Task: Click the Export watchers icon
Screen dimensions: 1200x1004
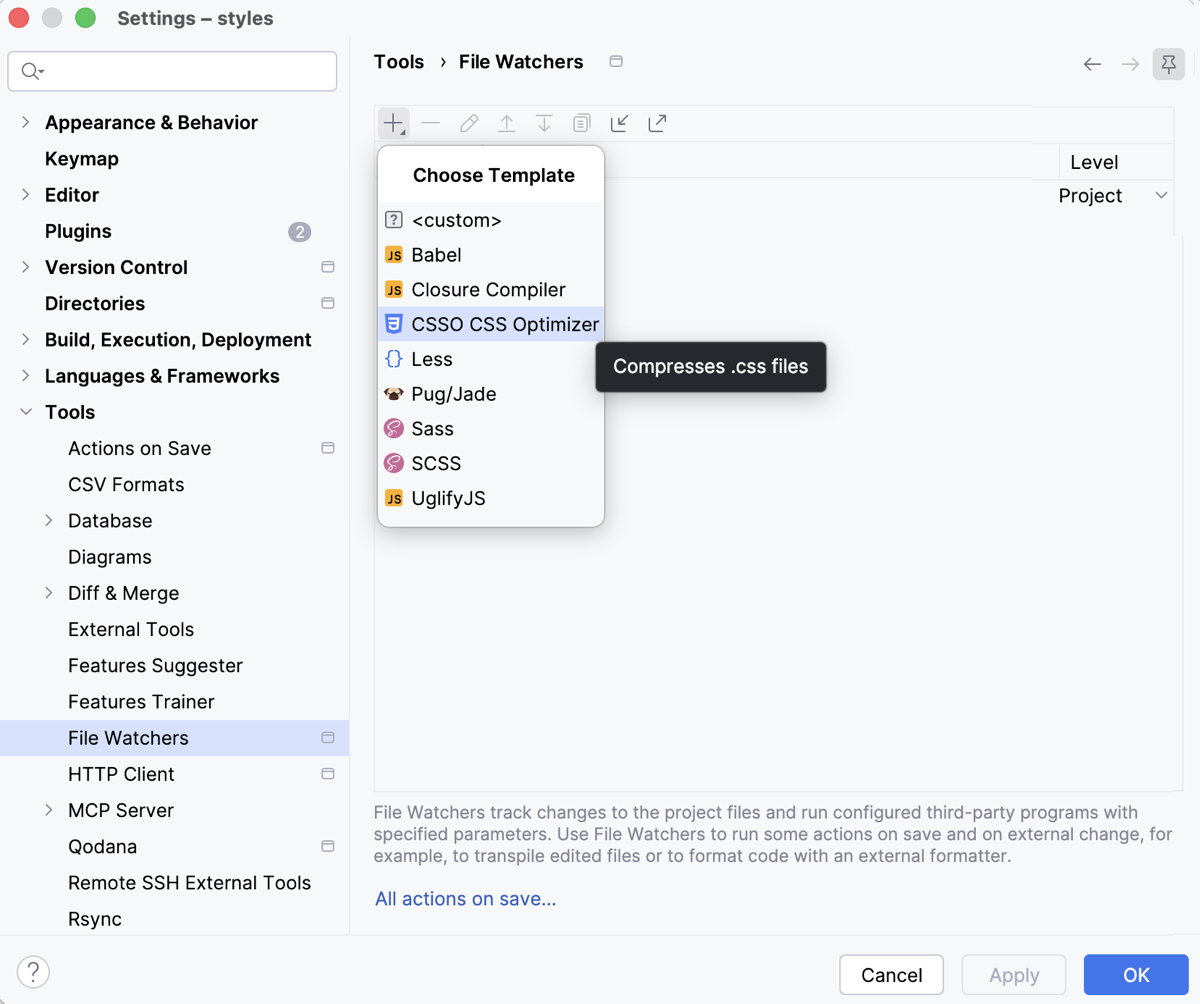Action: pos(657,124)
